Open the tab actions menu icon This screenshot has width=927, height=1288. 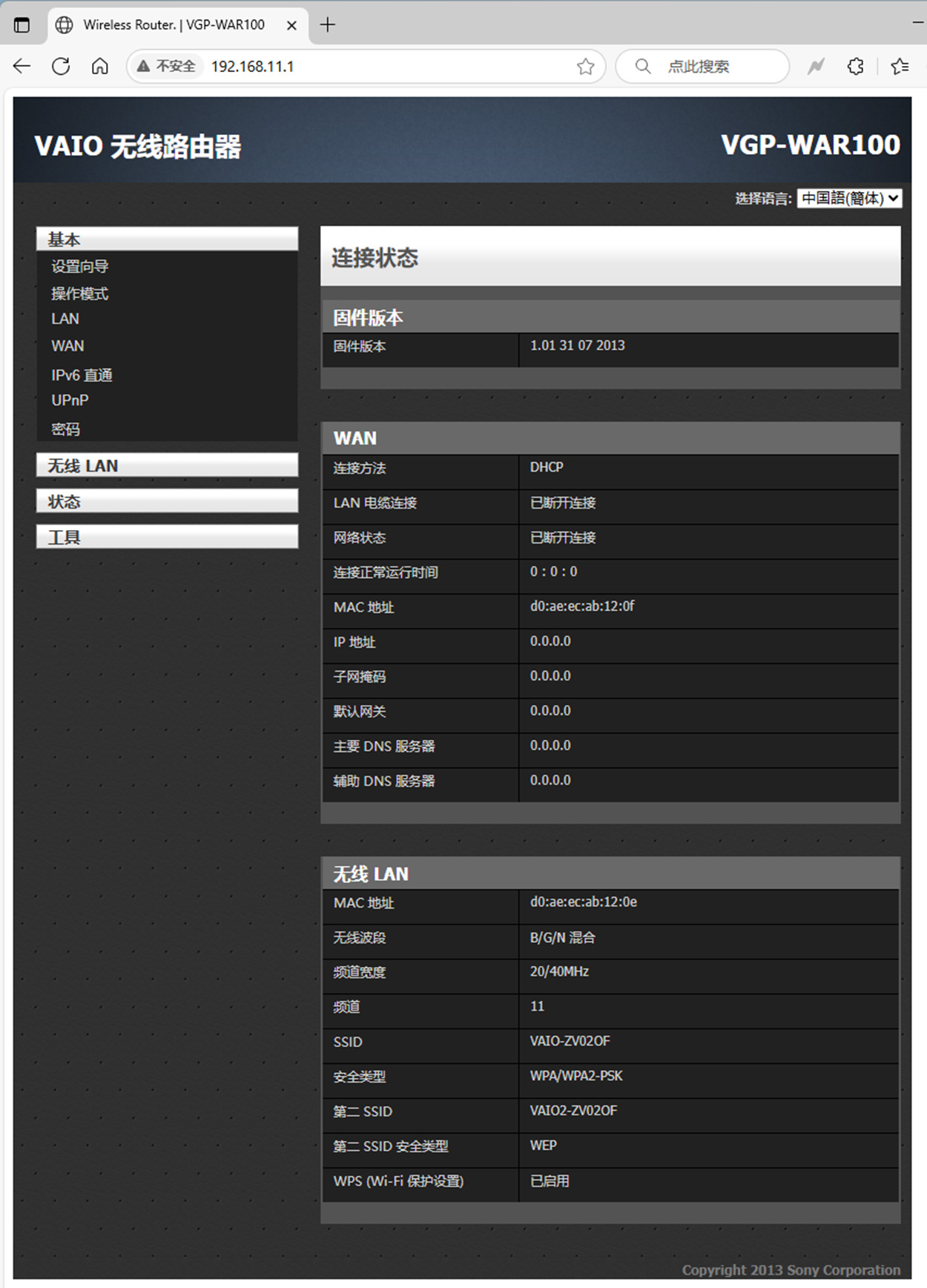pos(22,24)
